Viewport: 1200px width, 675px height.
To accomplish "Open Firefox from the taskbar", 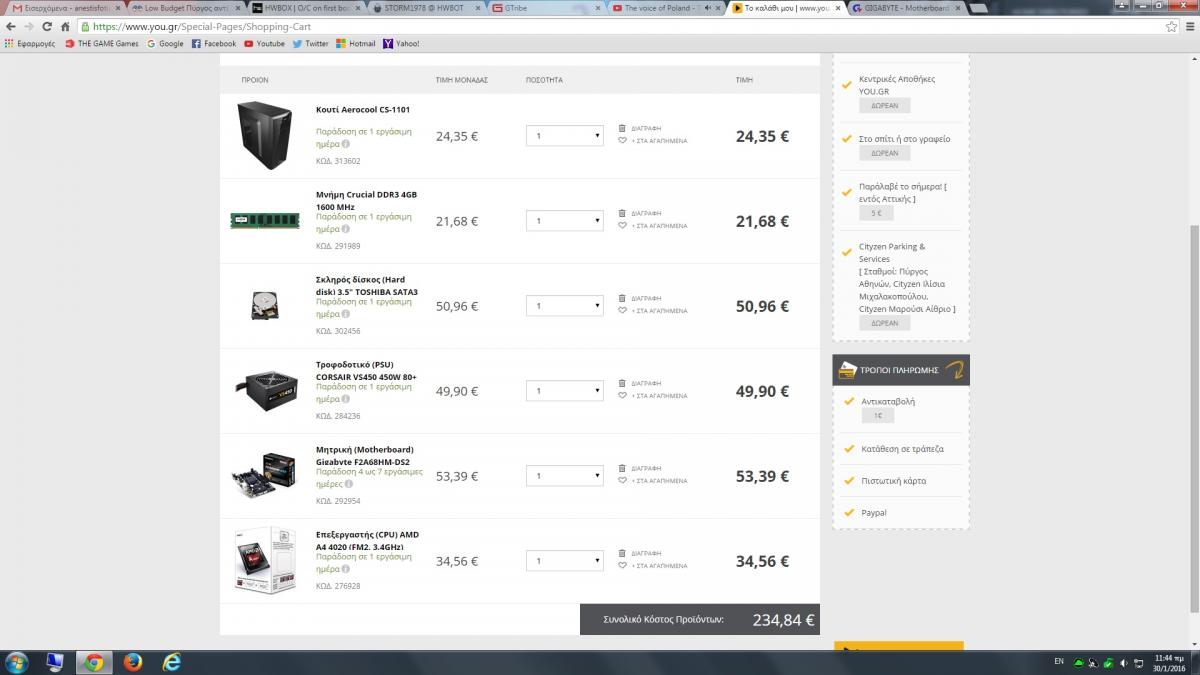I will (133, 662).
